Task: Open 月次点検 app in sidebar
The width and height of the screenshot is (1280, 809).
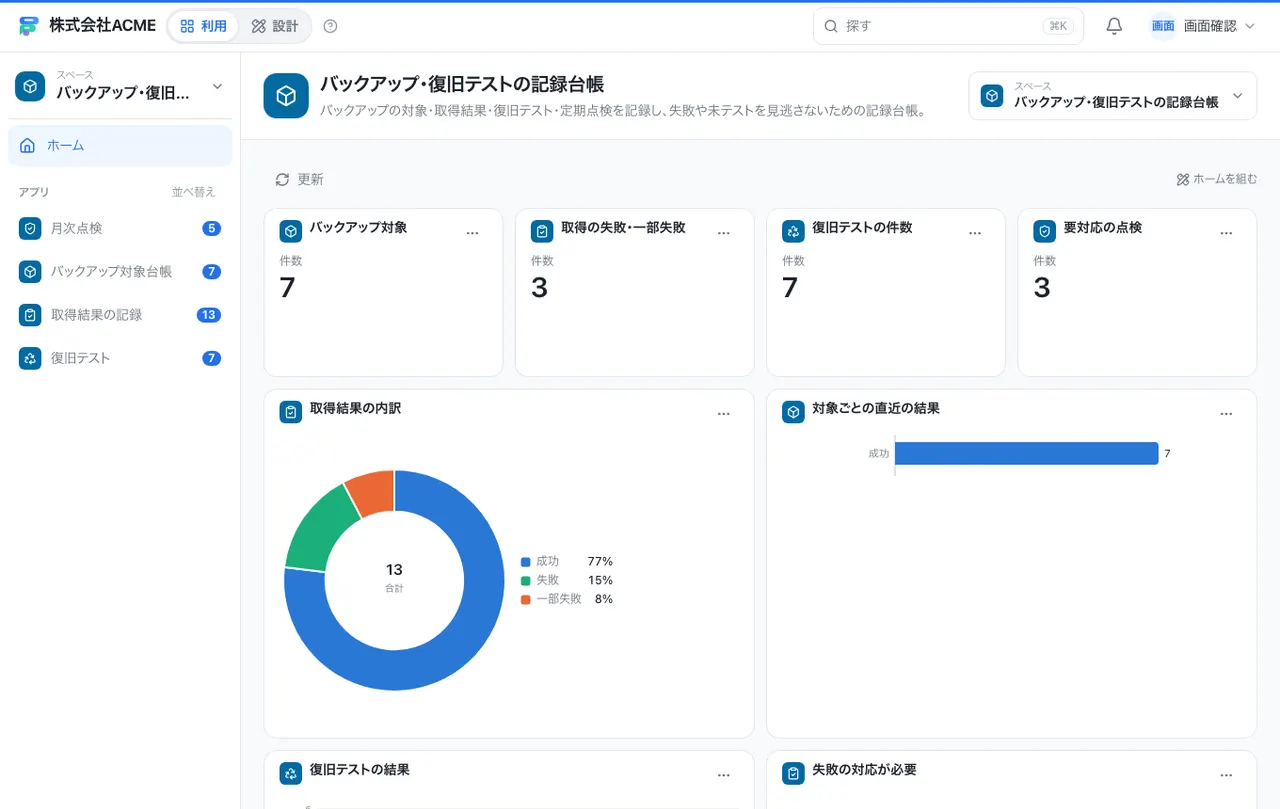Action: [120, 228]
